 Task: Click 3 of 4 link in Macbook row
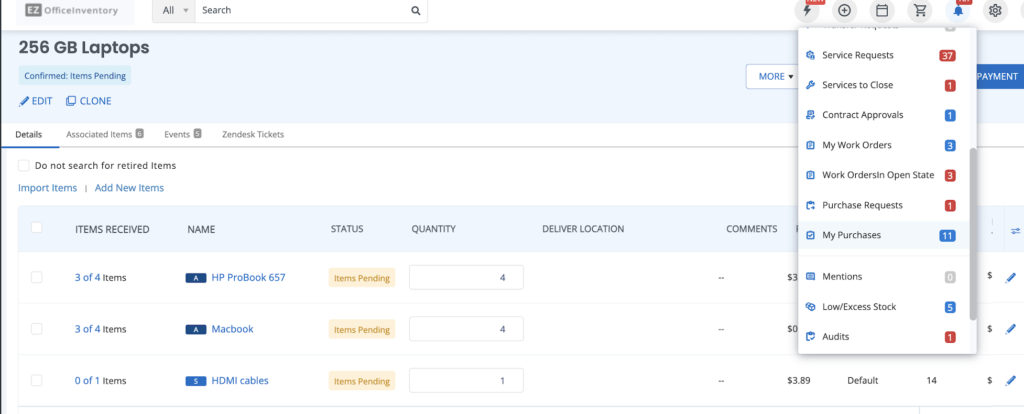(x=88, y=329)
